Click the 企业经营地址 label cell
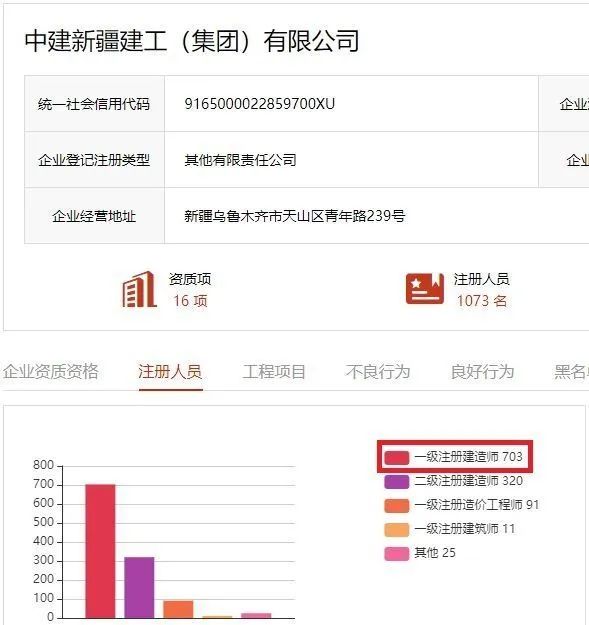Screen dimensions: 589x625 (94, 216)
